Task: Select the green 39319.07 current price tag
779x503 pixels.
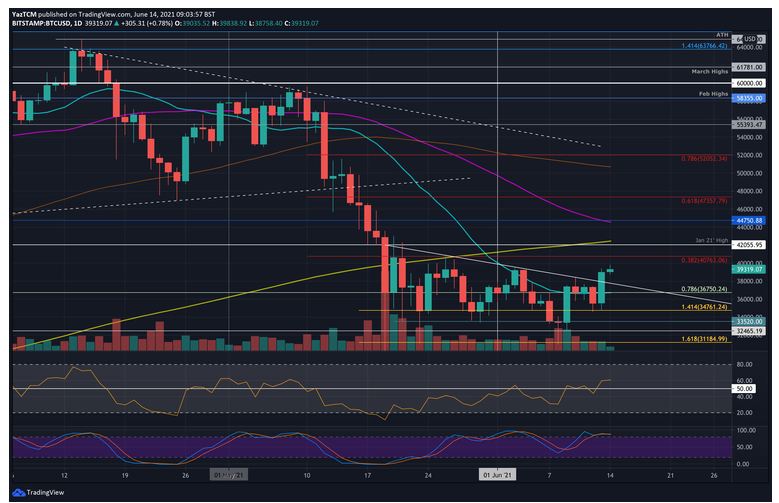Action: click(x=749, y=269)
